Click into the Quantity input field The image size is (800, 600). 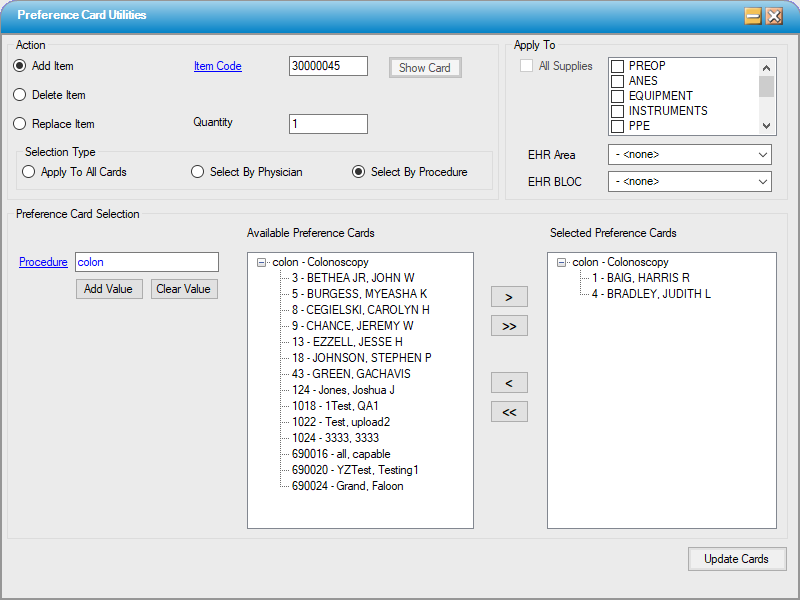328,124
